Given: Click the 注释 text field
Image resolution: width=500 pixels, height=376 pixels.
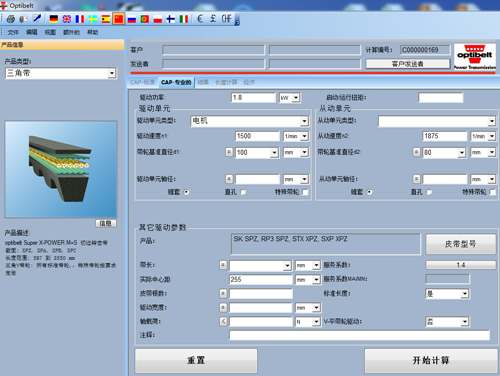Looking at the screenshot, I should [x=359, y=335].
